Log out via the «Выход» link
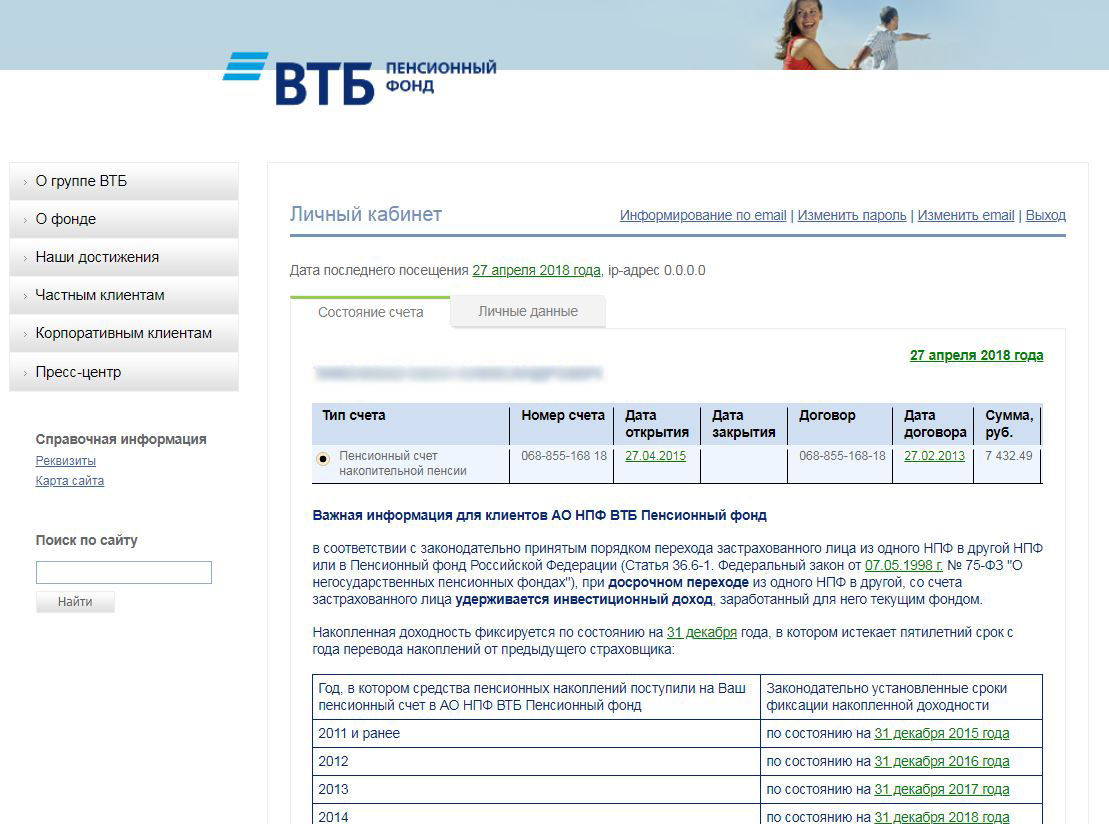This screenshot has width=1109, height=824. pyautogui.click(x=1045, y=215)
